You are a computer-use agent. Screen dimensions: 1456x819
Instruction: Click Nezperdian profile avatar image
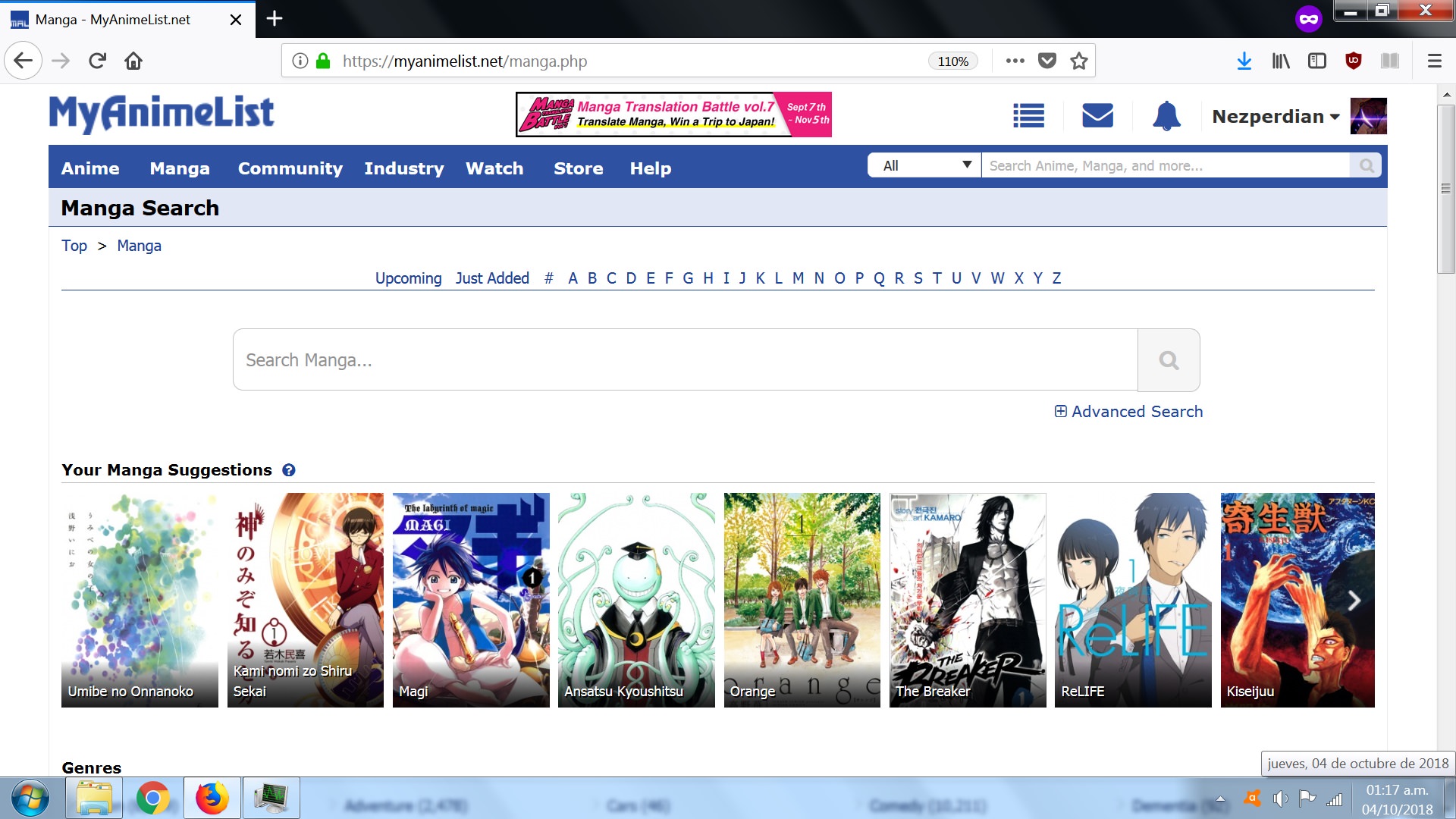(x=1369, y=116)
